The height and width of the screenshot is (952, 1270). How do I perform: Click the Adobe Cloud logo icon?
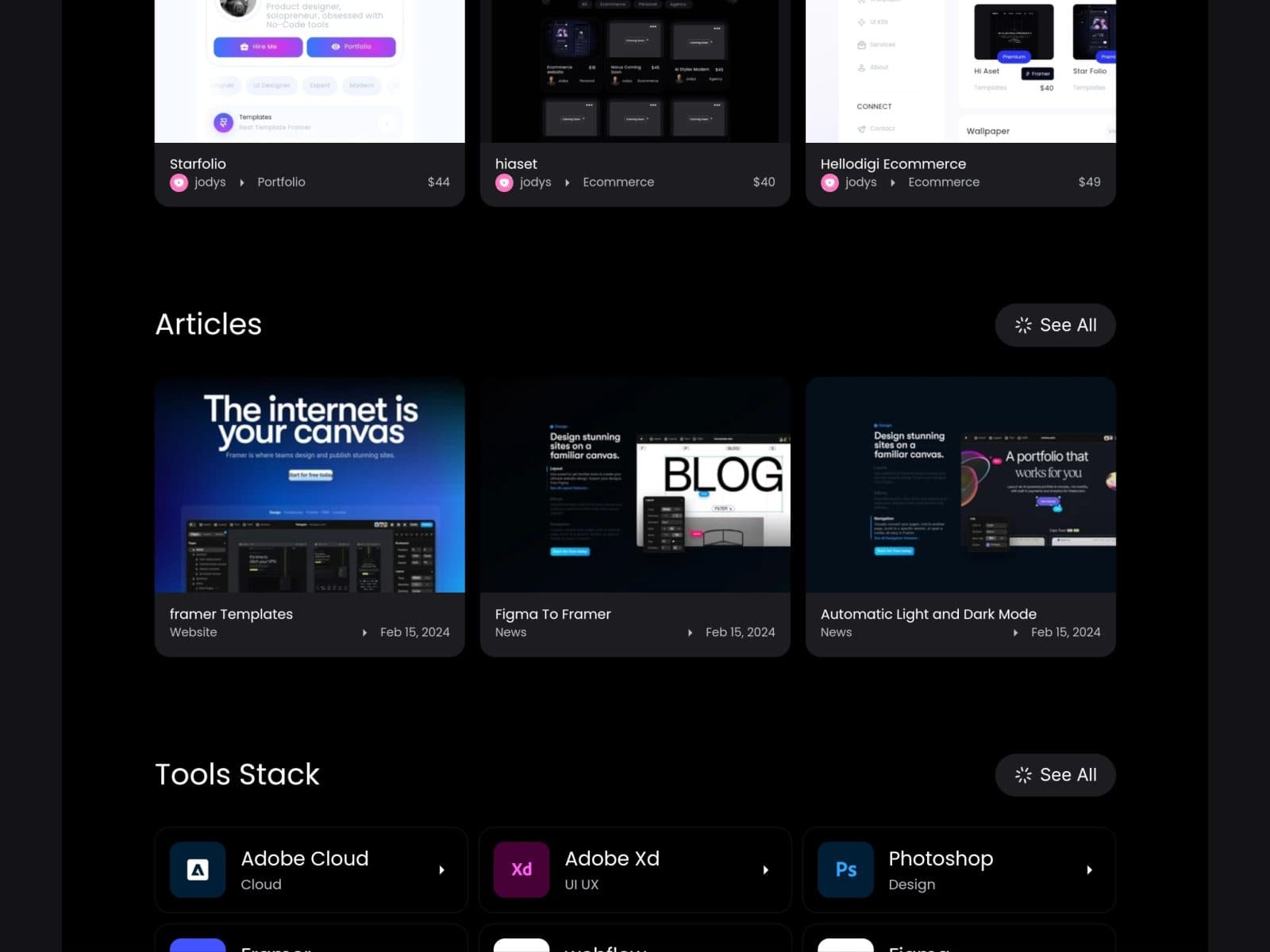pyautogui.click(x=198, y=869)
